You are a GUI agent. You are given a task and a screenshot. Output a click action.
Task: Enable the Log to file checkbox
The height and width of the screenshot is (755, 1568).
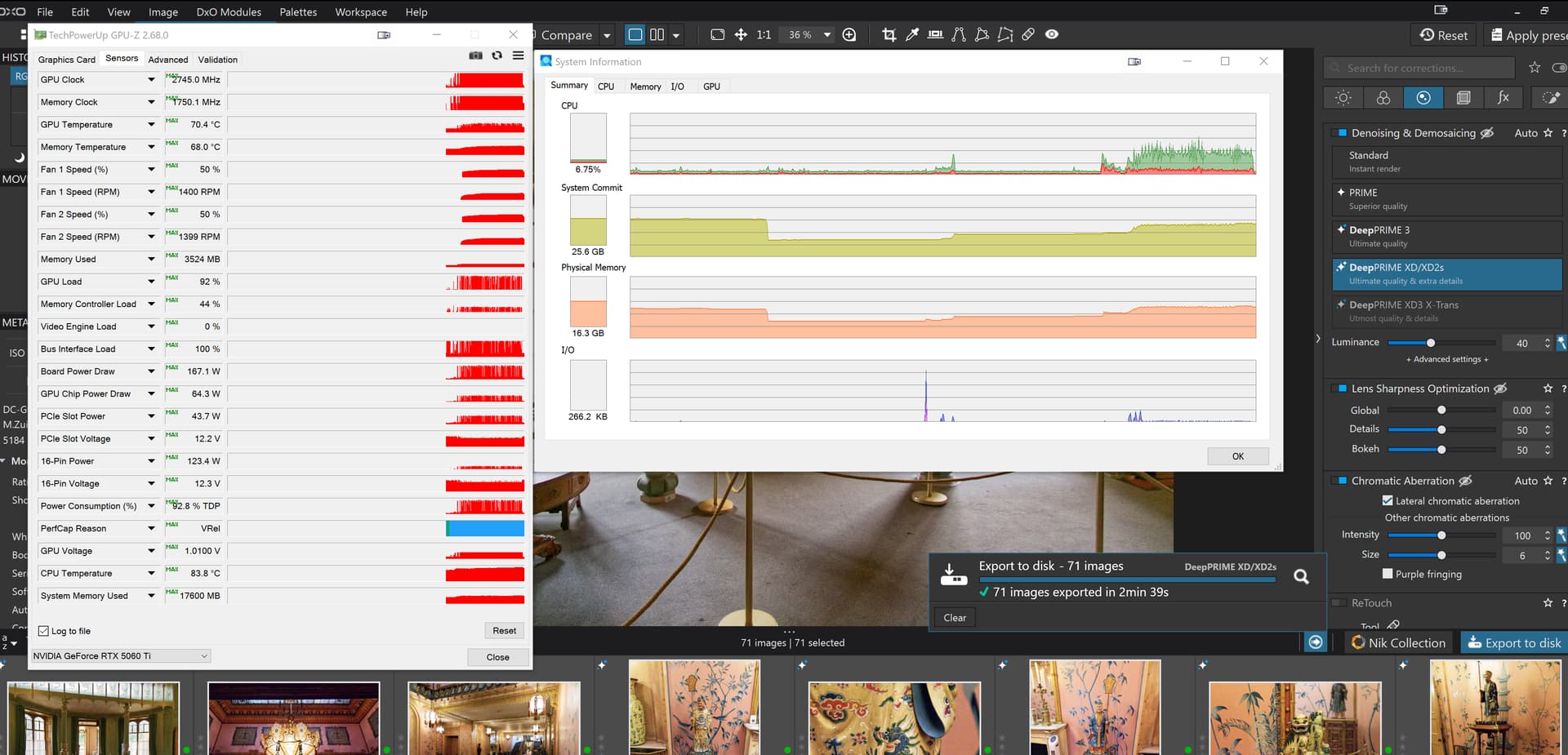pos(44,631)
